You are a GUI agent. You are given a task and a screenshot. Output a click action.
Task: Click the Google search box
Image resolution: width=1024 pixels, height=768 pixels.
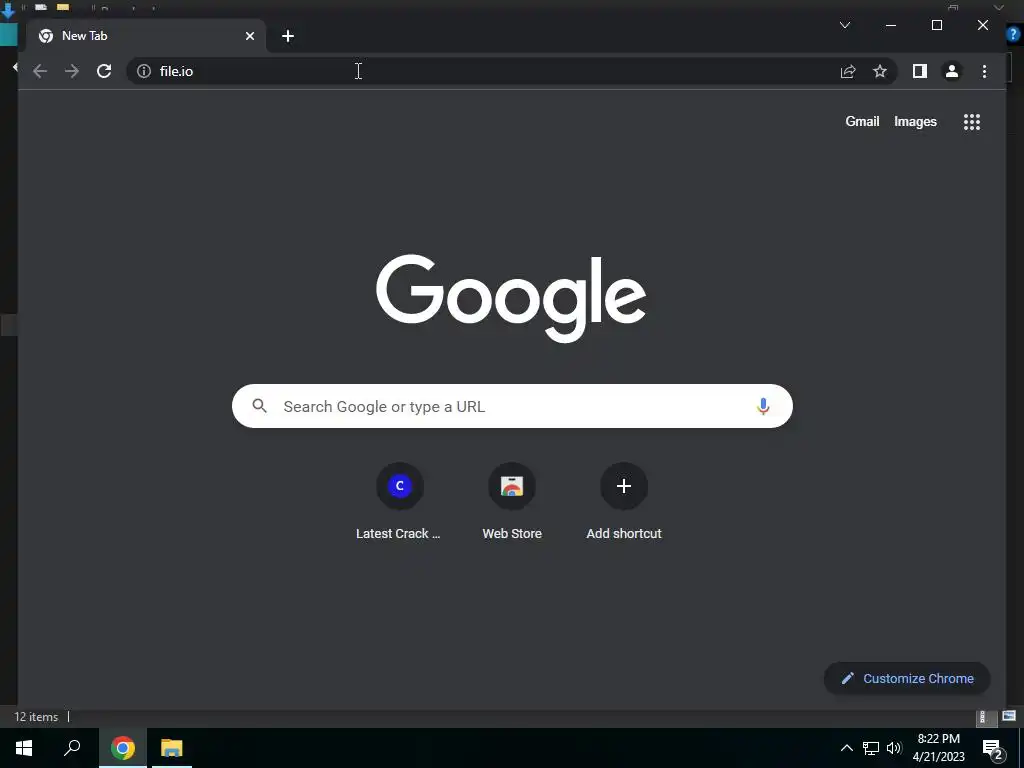tap(512, 406)
